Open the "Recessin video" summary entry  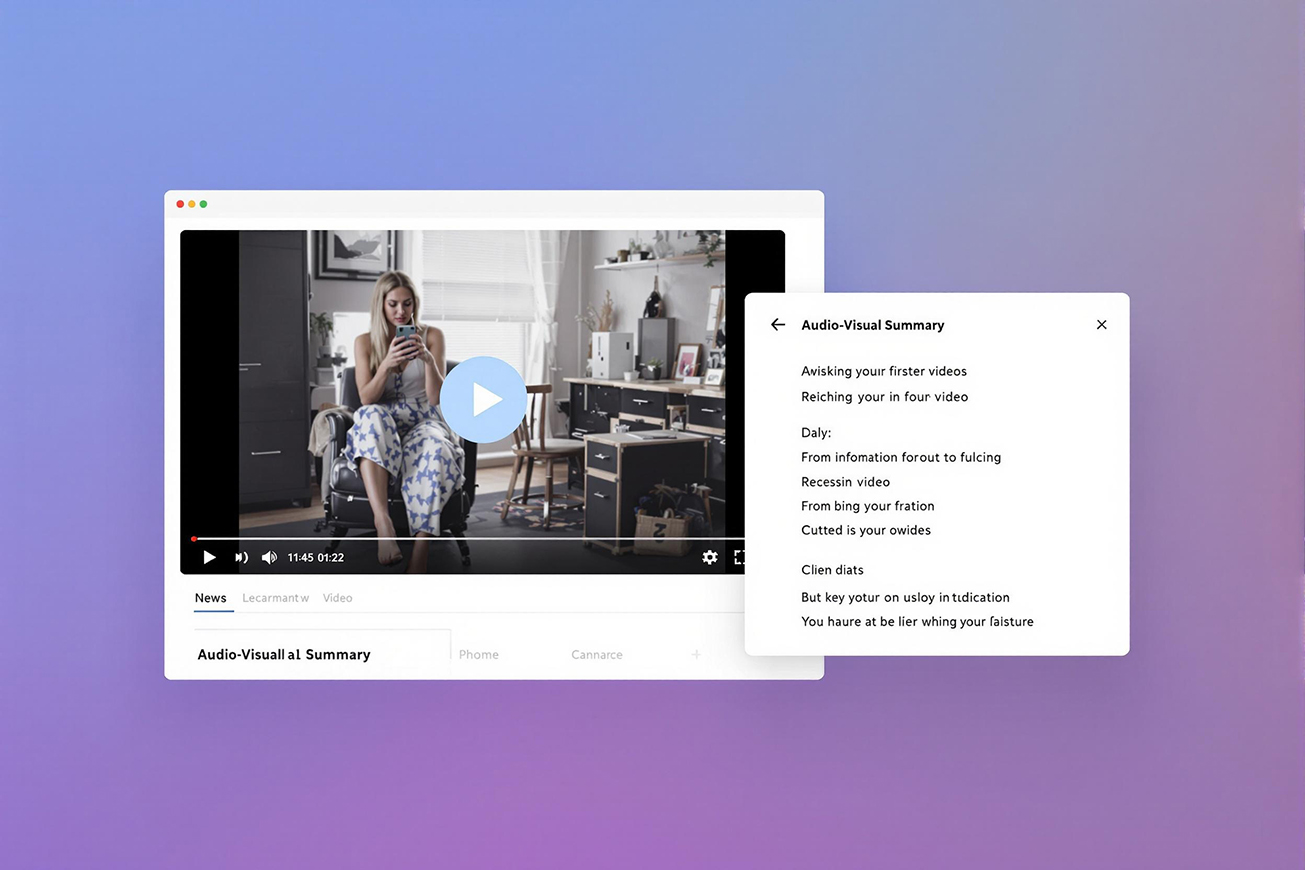click(x=845, y=482)
